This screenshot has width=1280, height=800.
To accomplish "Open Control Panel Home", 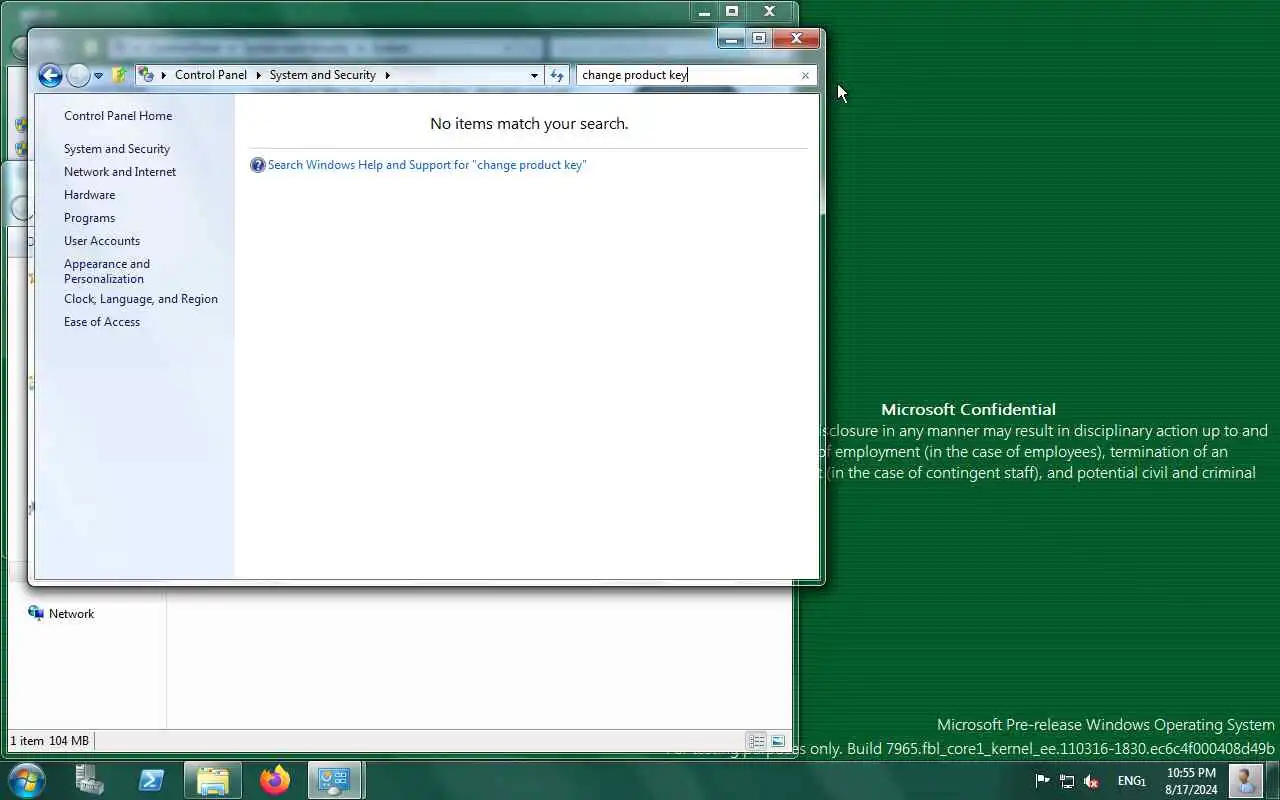I will click(x=118, y=116).
